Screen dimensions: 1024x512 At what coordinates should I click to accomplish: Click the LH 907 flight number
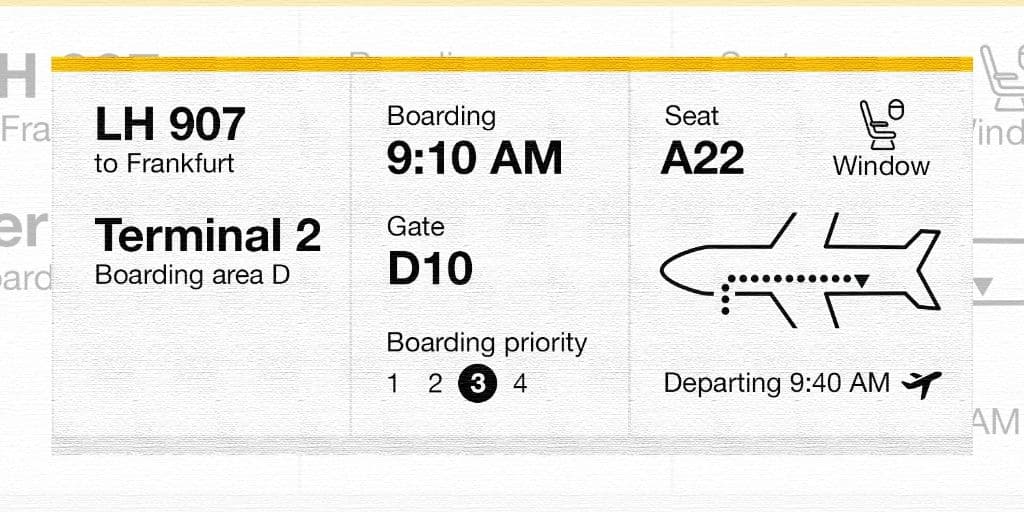(x=170, y=125)
